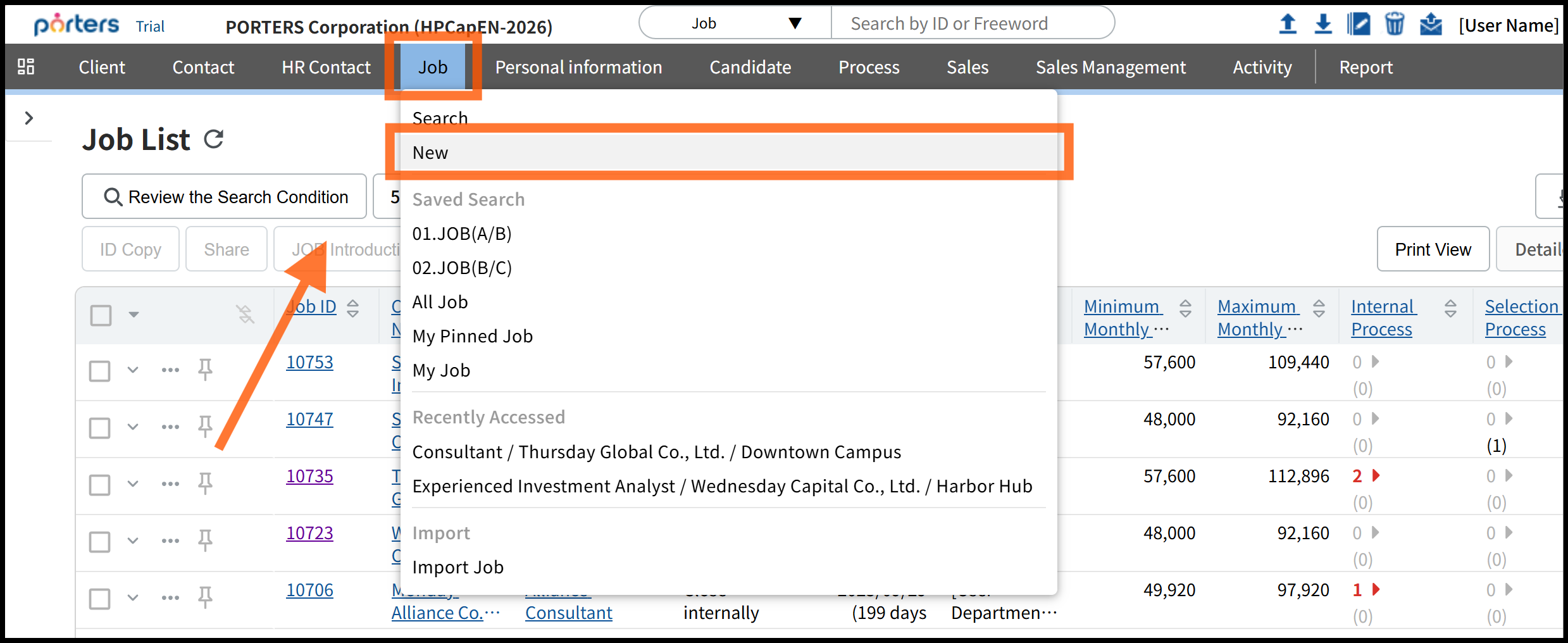Viewport: 1568px width, 643px height.
Task: Open more options for job 10747
Action: pos(170,427)
